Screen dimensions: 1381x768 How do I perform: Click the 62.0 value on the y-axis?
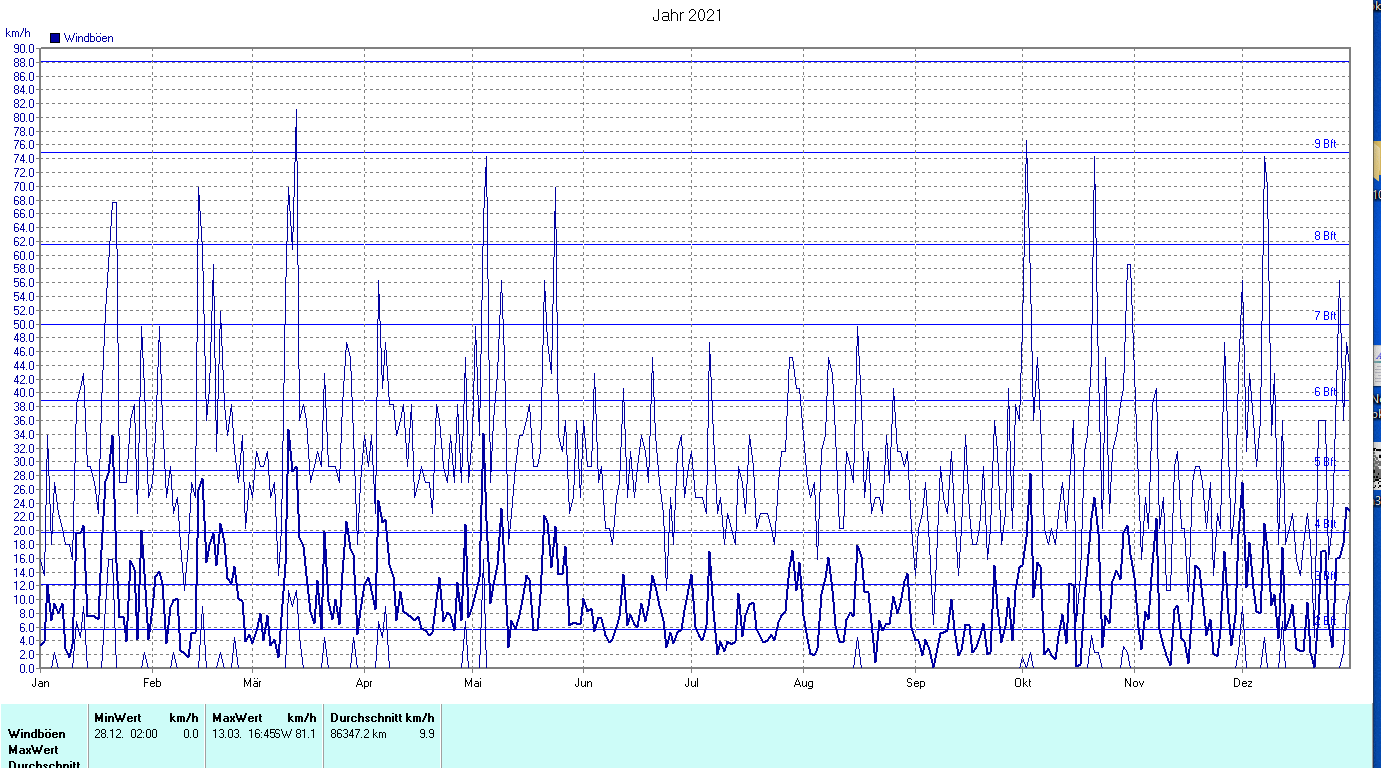click(x=24, y=241)
